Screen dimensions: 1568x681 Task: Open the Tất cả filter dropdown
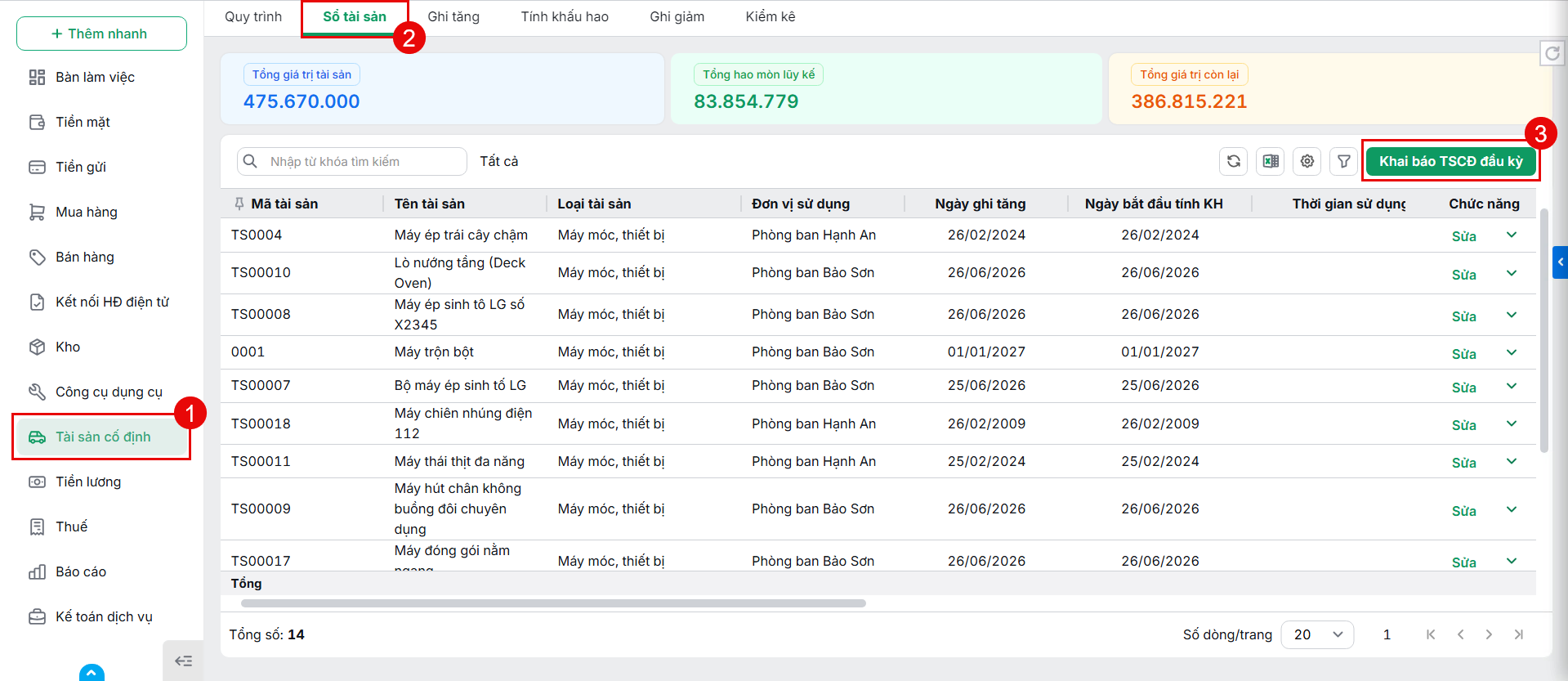pos(499,161)
